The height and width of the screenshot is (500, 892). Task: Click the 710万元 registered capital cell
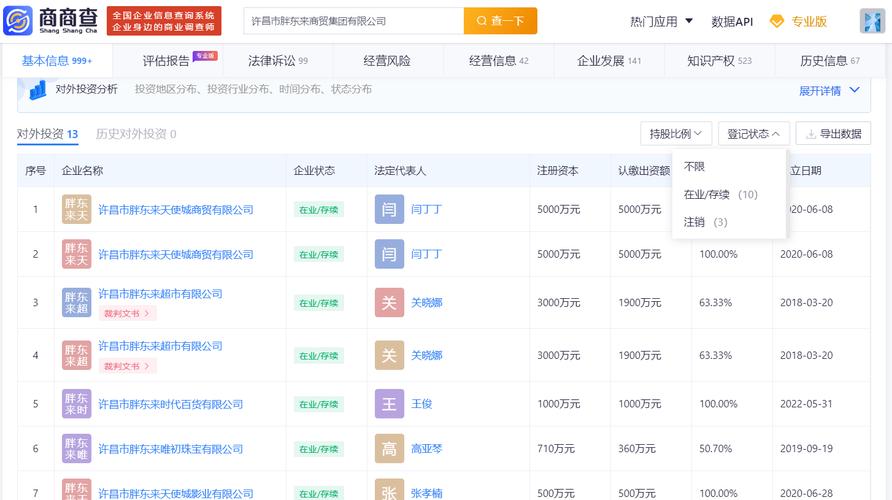pos(556,449)
